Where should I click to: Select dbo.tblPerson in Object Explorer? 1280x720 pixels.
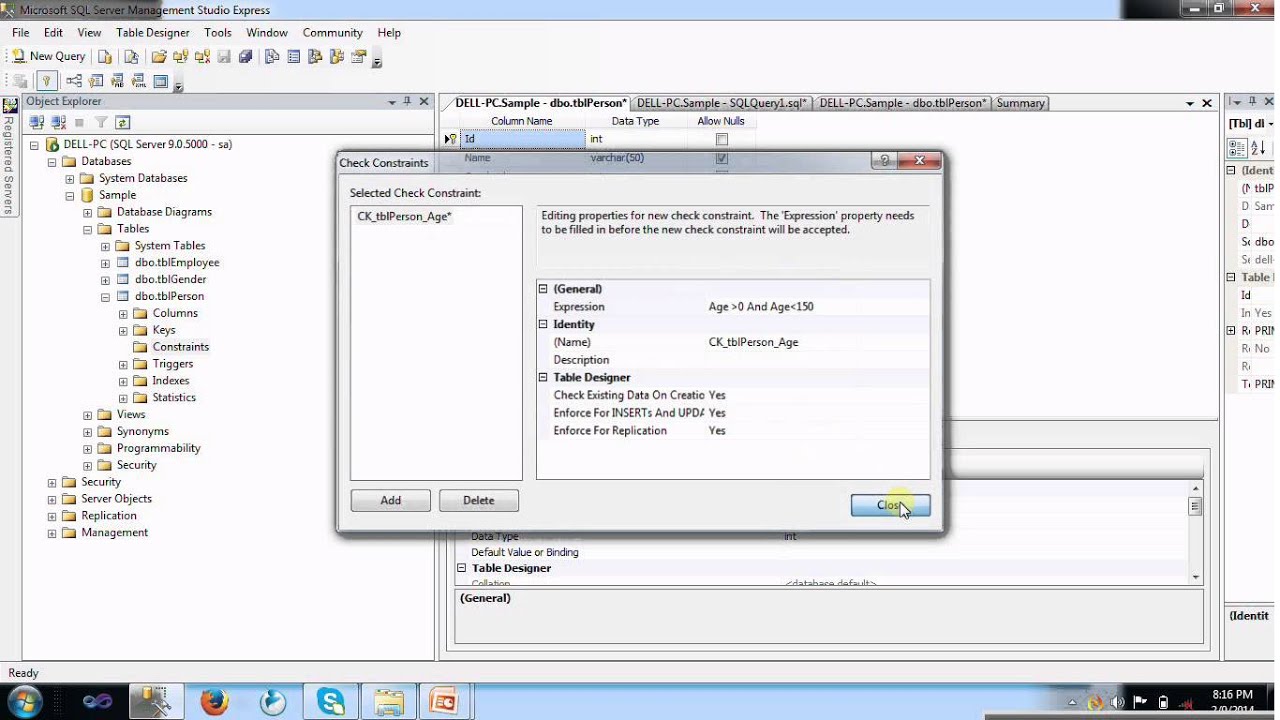click(169, 297)
